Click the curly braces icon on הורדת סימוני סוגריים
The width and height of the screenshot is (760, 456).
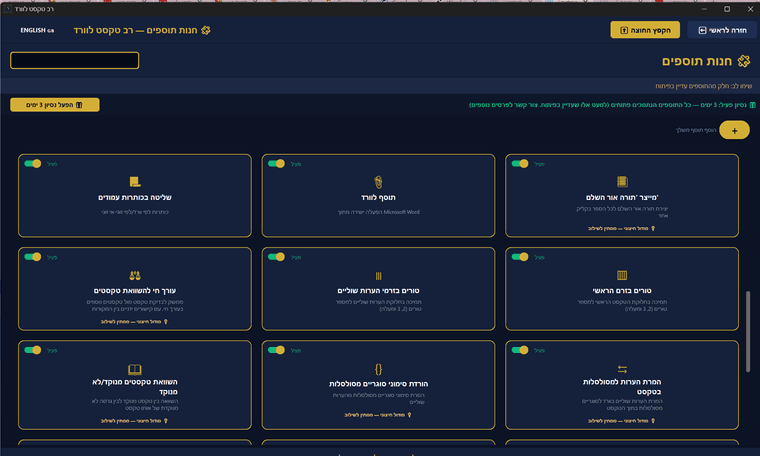pos(378,369)
